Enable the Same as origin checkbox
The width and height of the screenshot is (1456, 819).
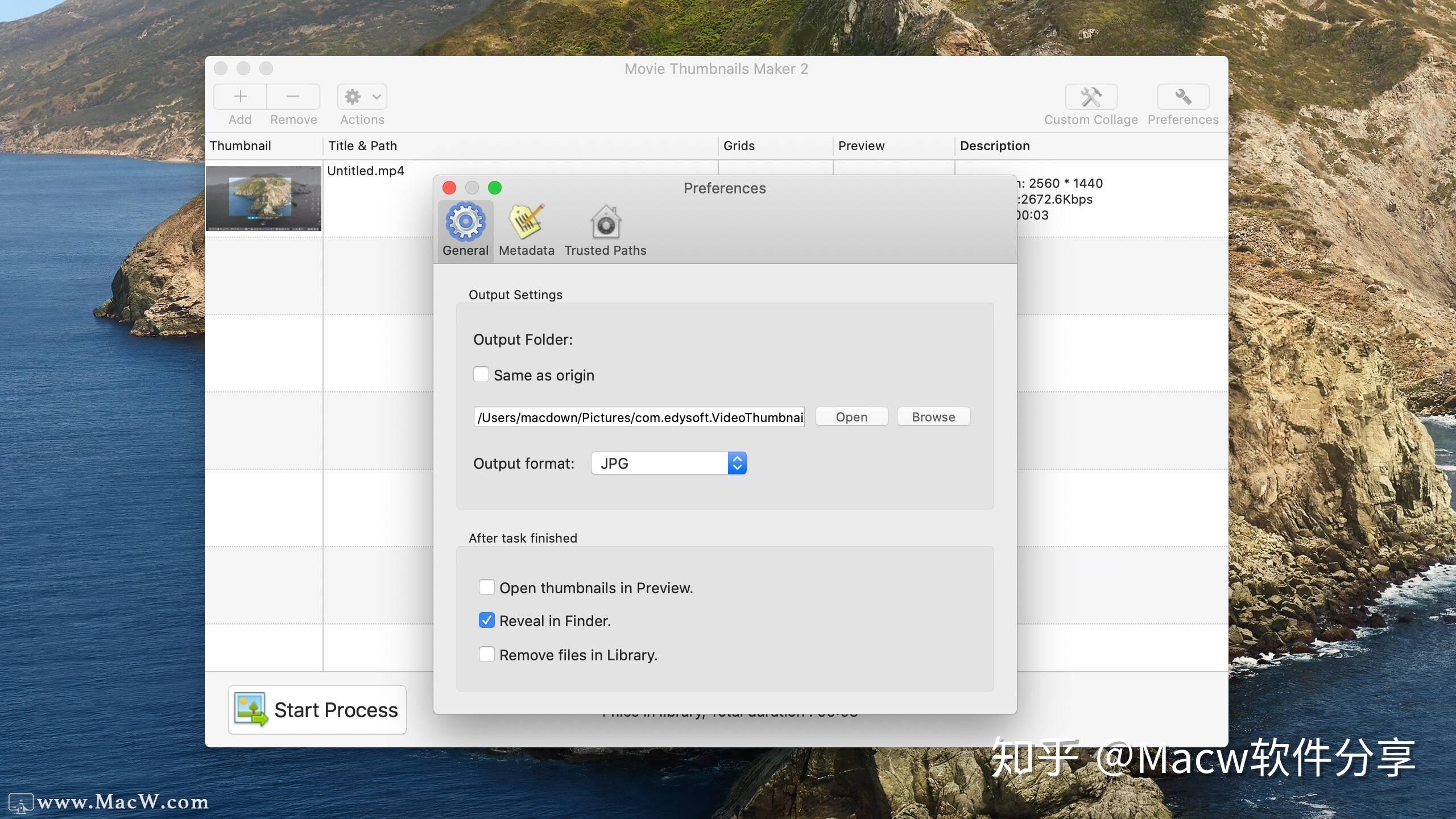pos(482,374)
